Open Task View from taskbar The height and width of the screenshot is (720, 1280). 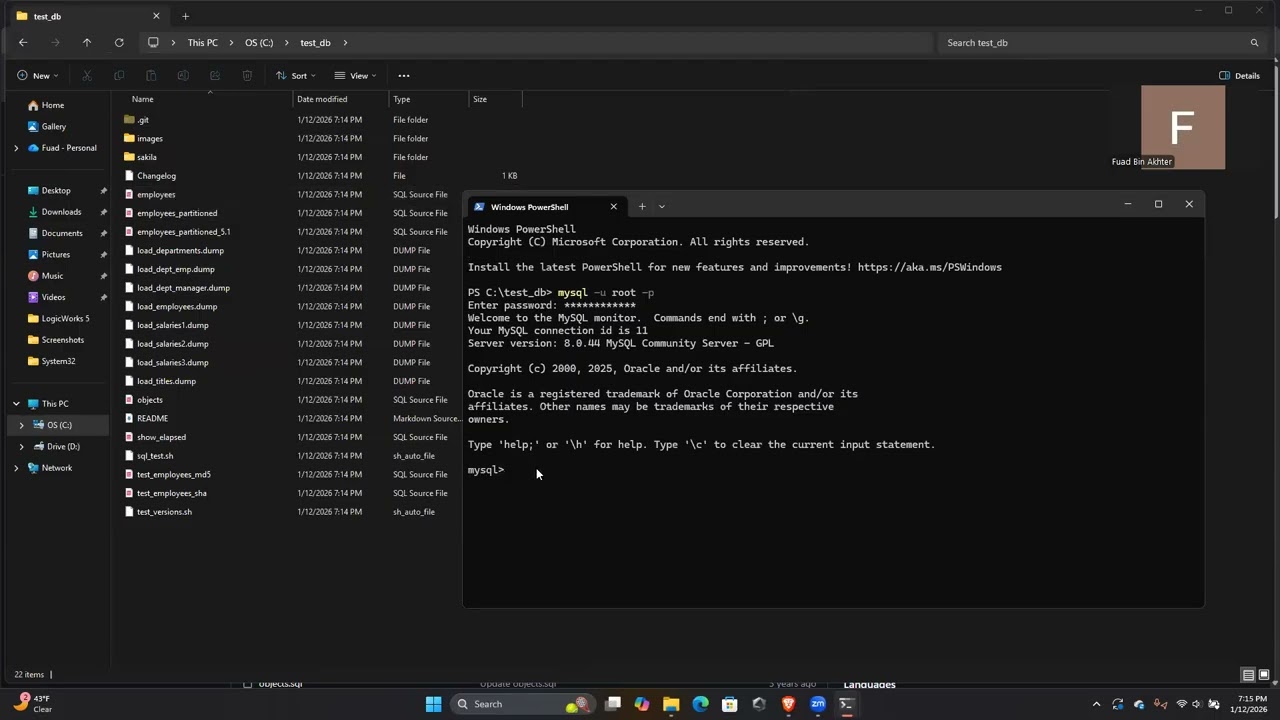(613, 704)
